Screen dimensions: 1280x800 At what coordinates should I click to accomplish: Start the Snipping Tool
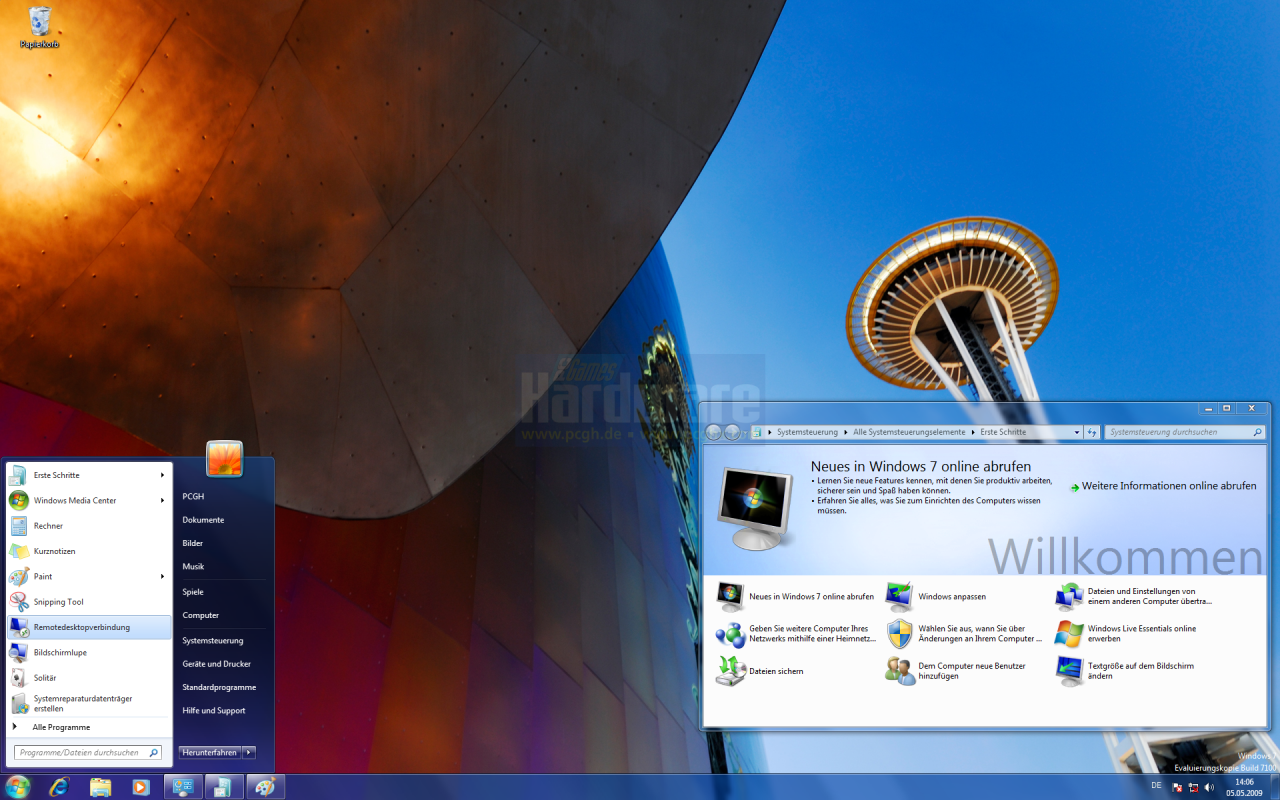click(x=88, y=602)
